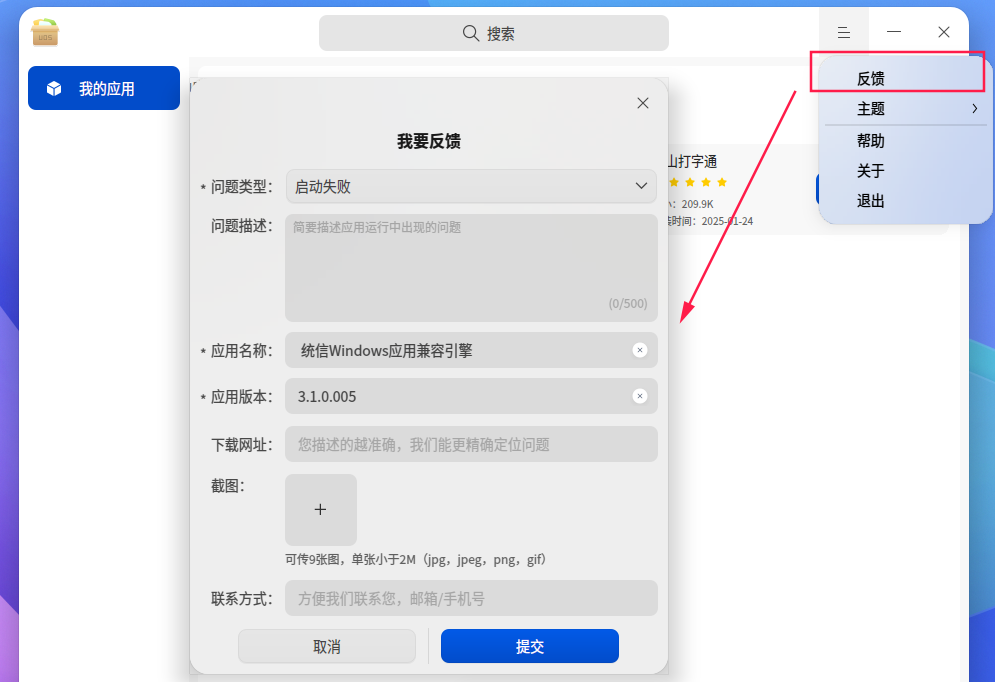Open the hamburger main menu icon
The width and height of the screenshot is (995, 682).
click(x=843, y=32)
